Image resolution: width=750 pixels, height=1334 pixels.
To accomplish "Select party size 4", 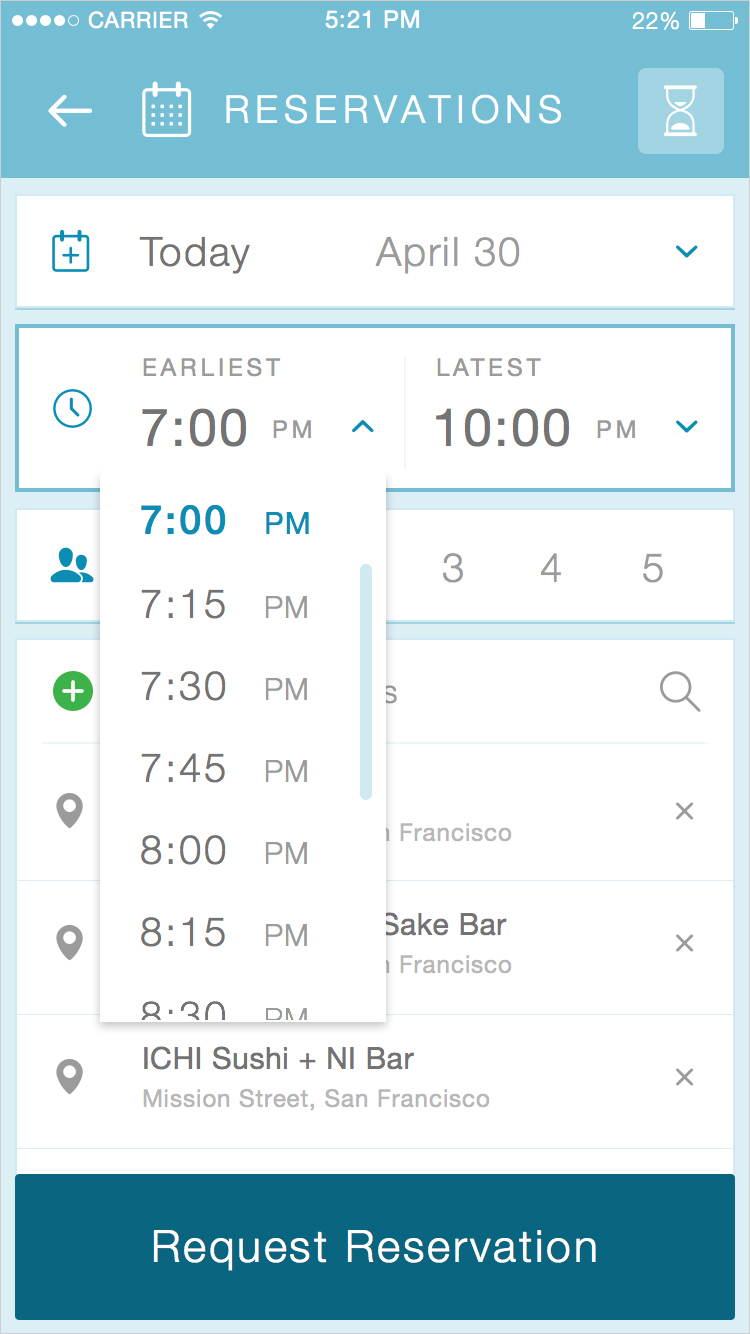I will pyautogui.click(x=551, y=569).
